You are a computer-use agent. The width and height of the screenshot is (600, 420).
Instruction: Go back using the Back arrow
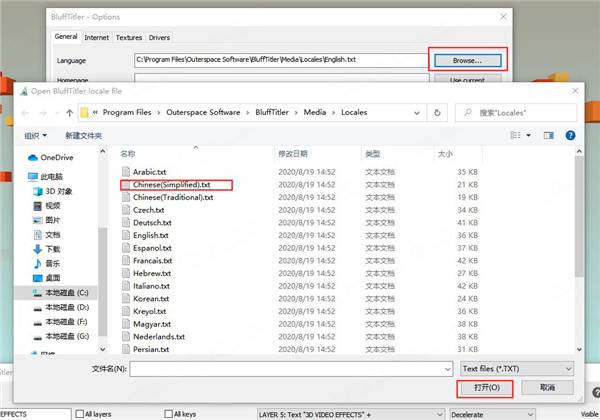(x=25, y=113)
